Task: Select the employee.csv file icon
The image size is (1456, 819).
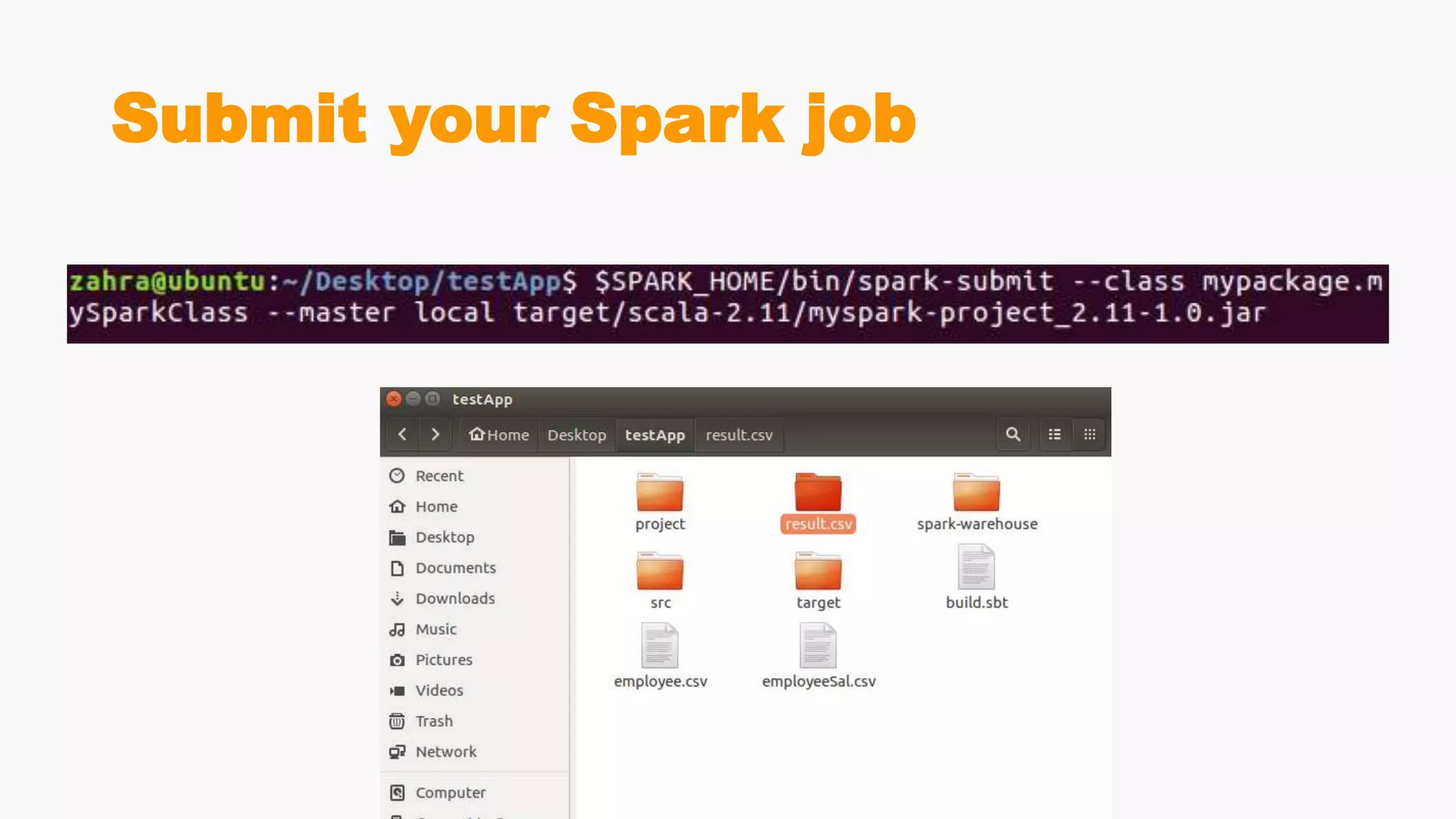Action: pyautogui.click(x=660, y=646)
